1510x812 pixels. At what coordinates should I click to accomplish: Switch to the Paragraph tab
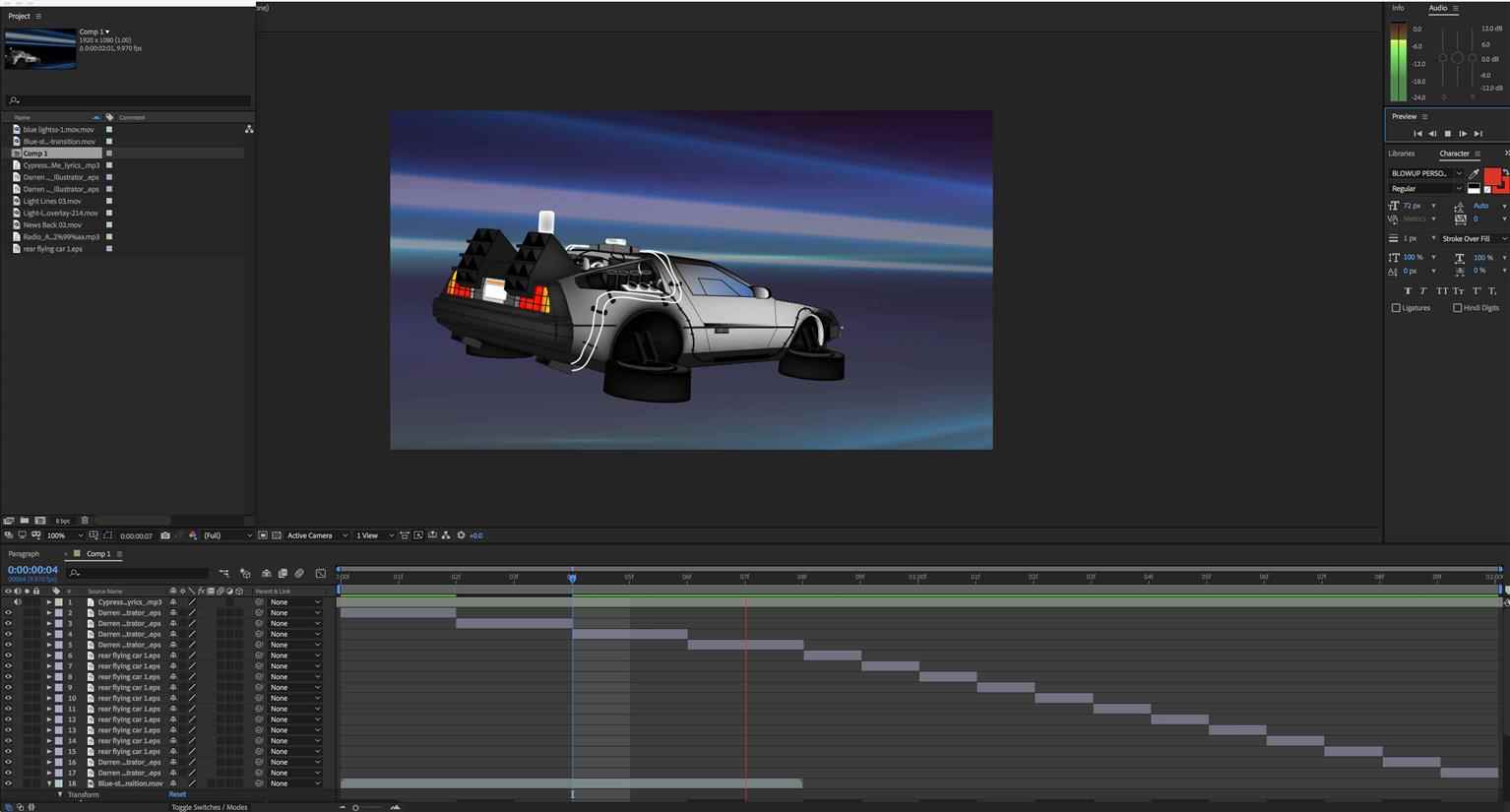pyautogui.click(x=24, y=554)
